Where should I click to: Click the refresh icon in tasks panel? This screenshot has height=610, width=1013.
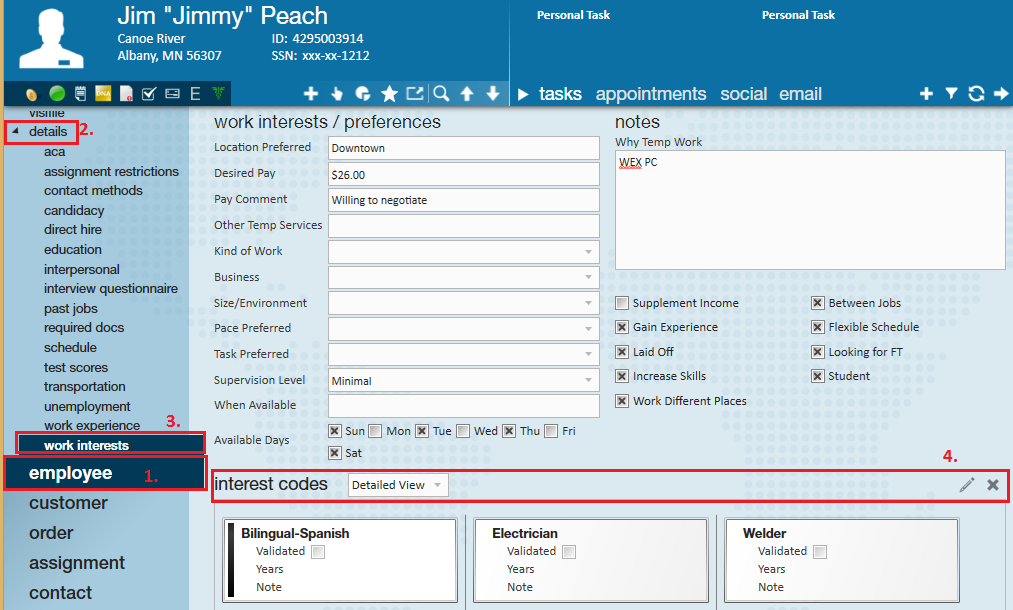(x=976, y=94)
